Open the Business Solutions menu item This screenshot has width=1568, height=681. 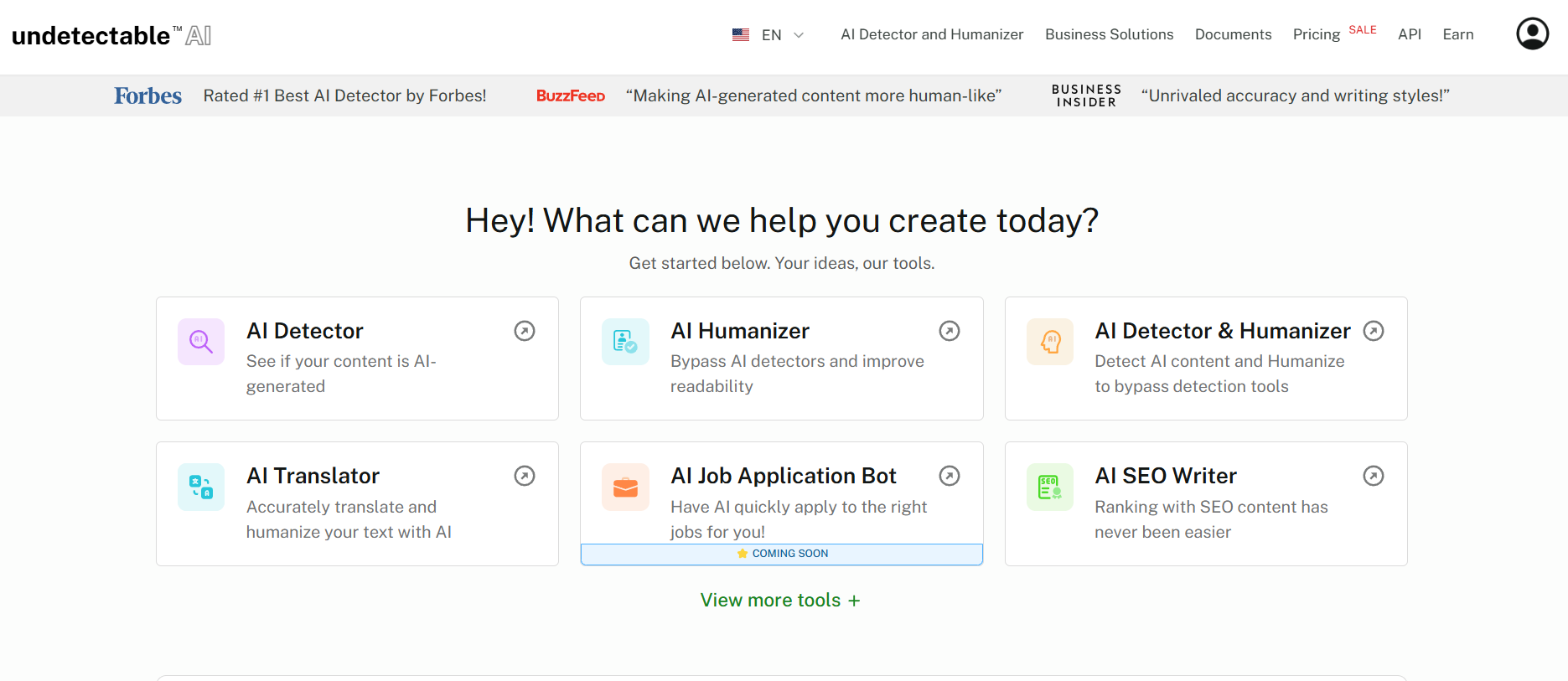(x=1109, y=34)
